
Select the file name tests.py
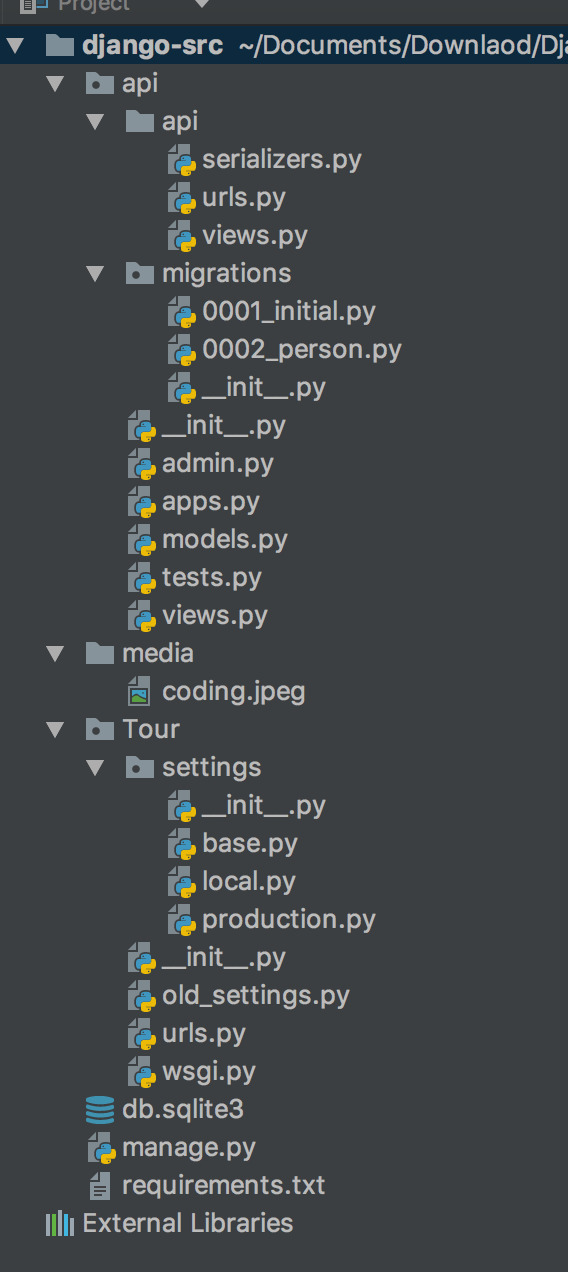pyautogui.click(x=212, y=578)
